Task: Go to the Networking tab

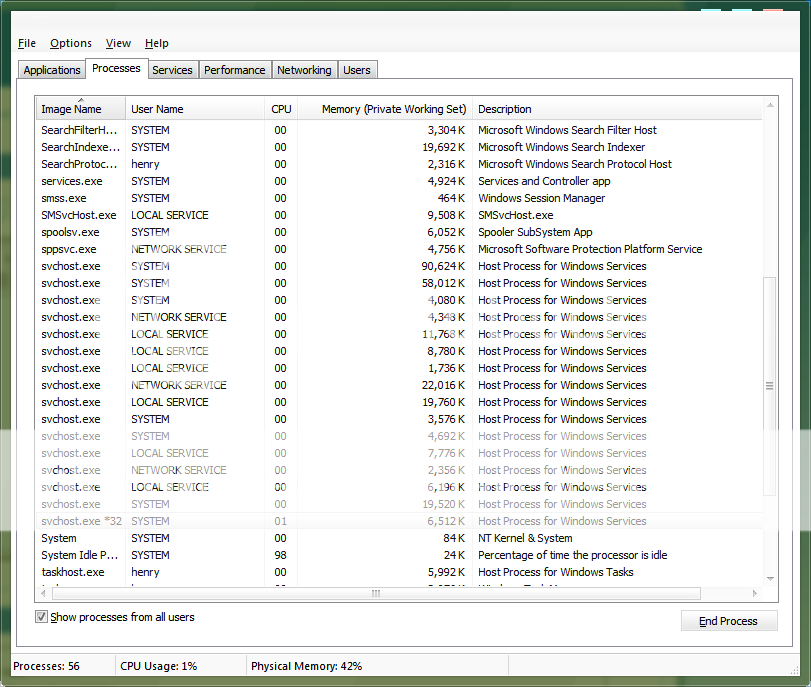Action: pos(304,70)
